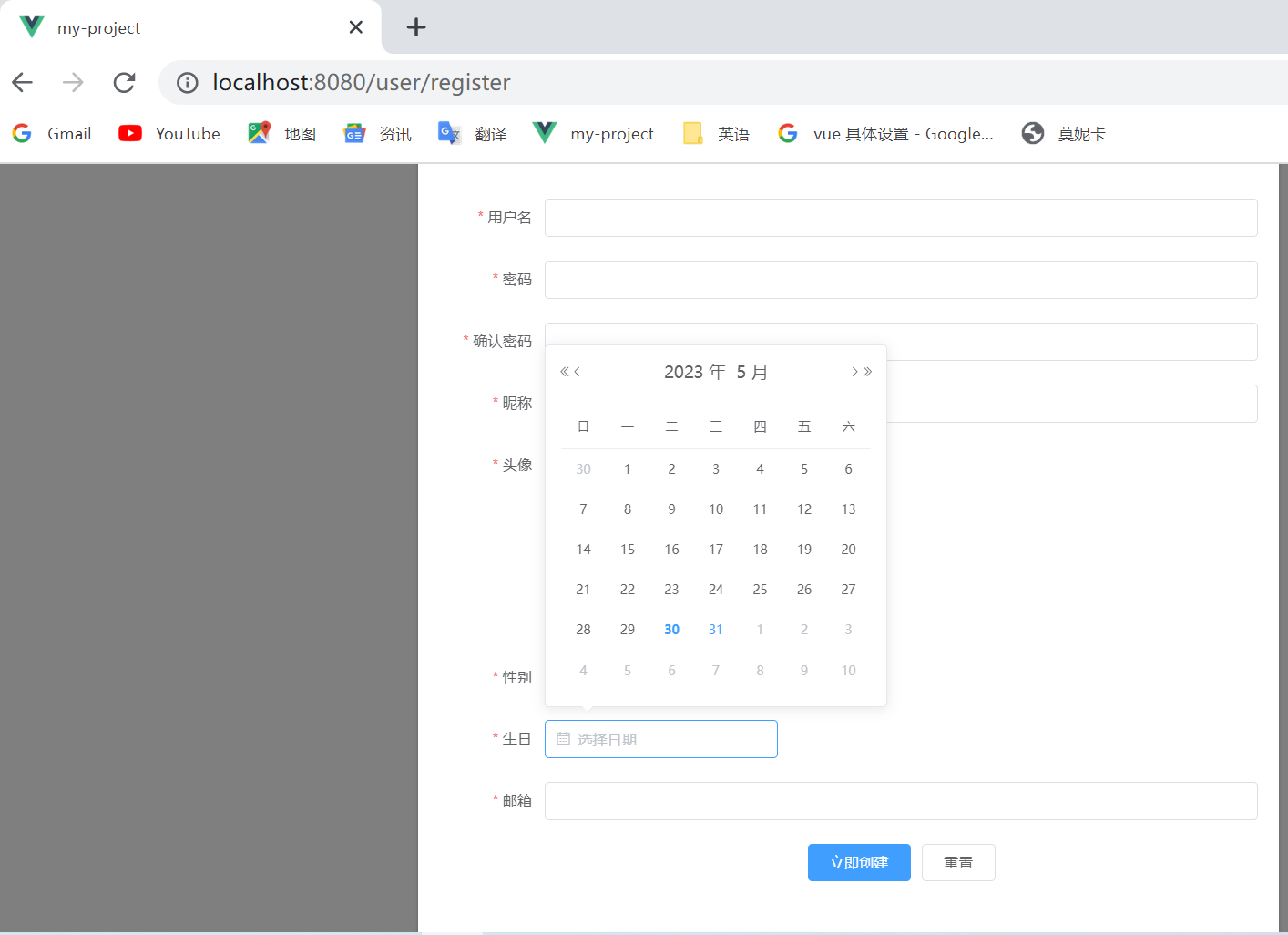The width and height of the screenshot is (1288, 935).
Task: Go to previous year with double left arrow
Action: pos(566,371)
